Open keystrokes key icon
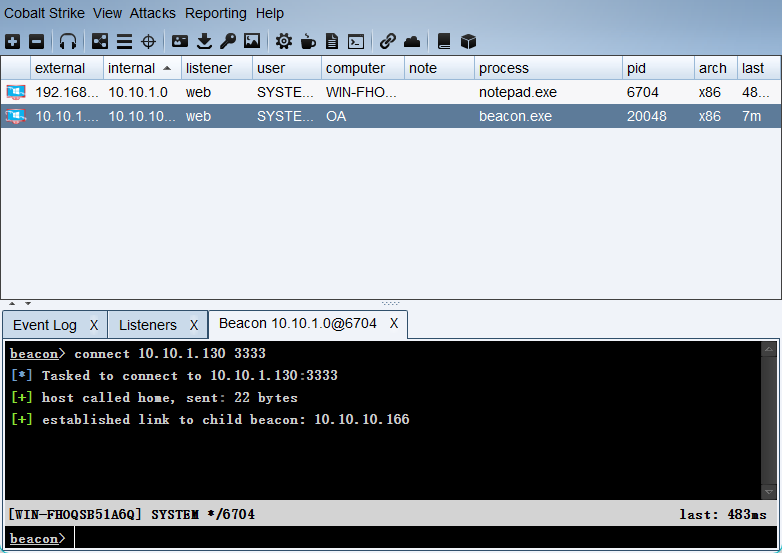The height and width of the screenshot is (553, 782). pos(228,41)
